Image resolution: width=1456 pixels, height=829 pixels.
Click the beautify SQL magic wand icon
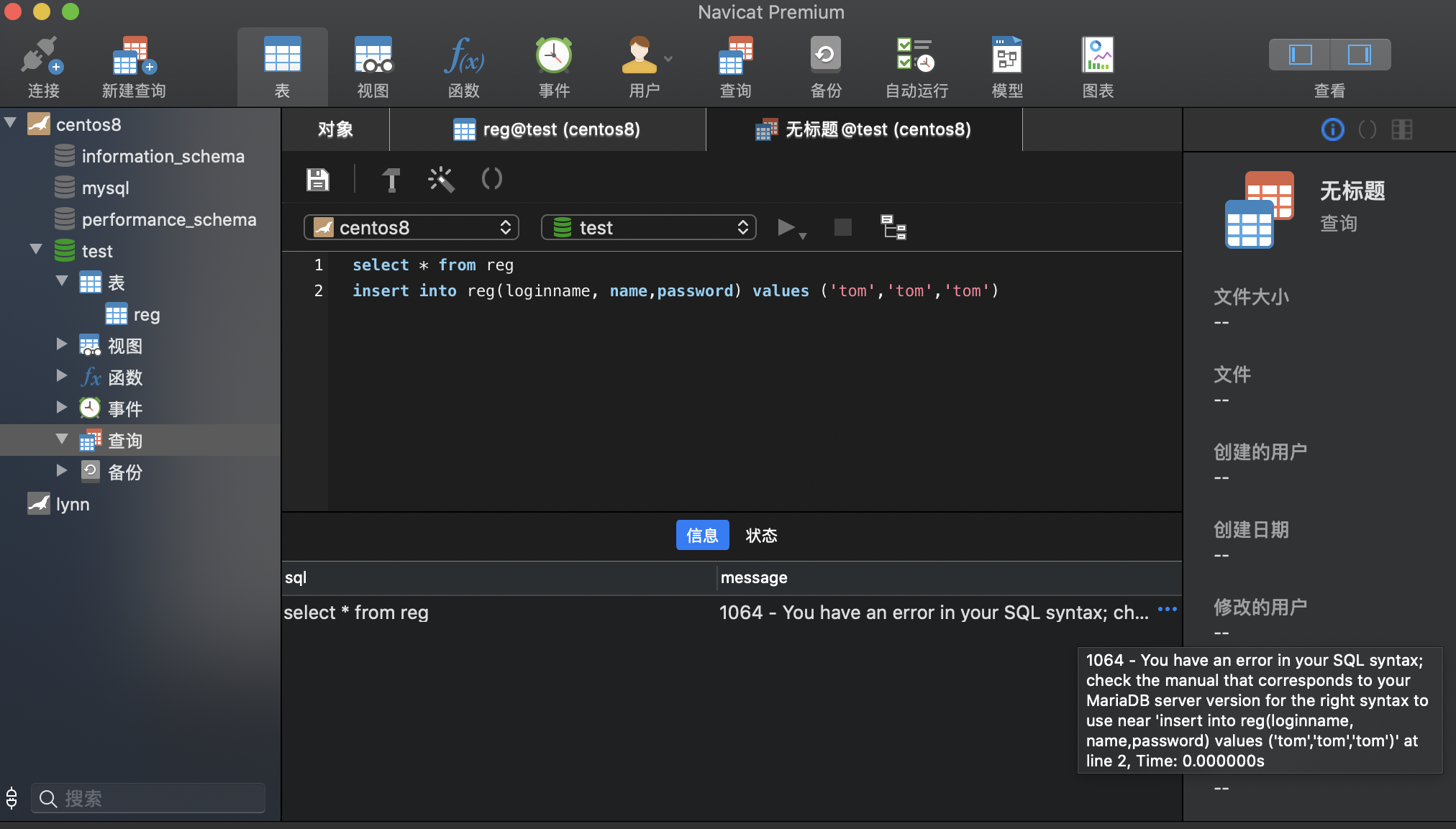point(441,179)
